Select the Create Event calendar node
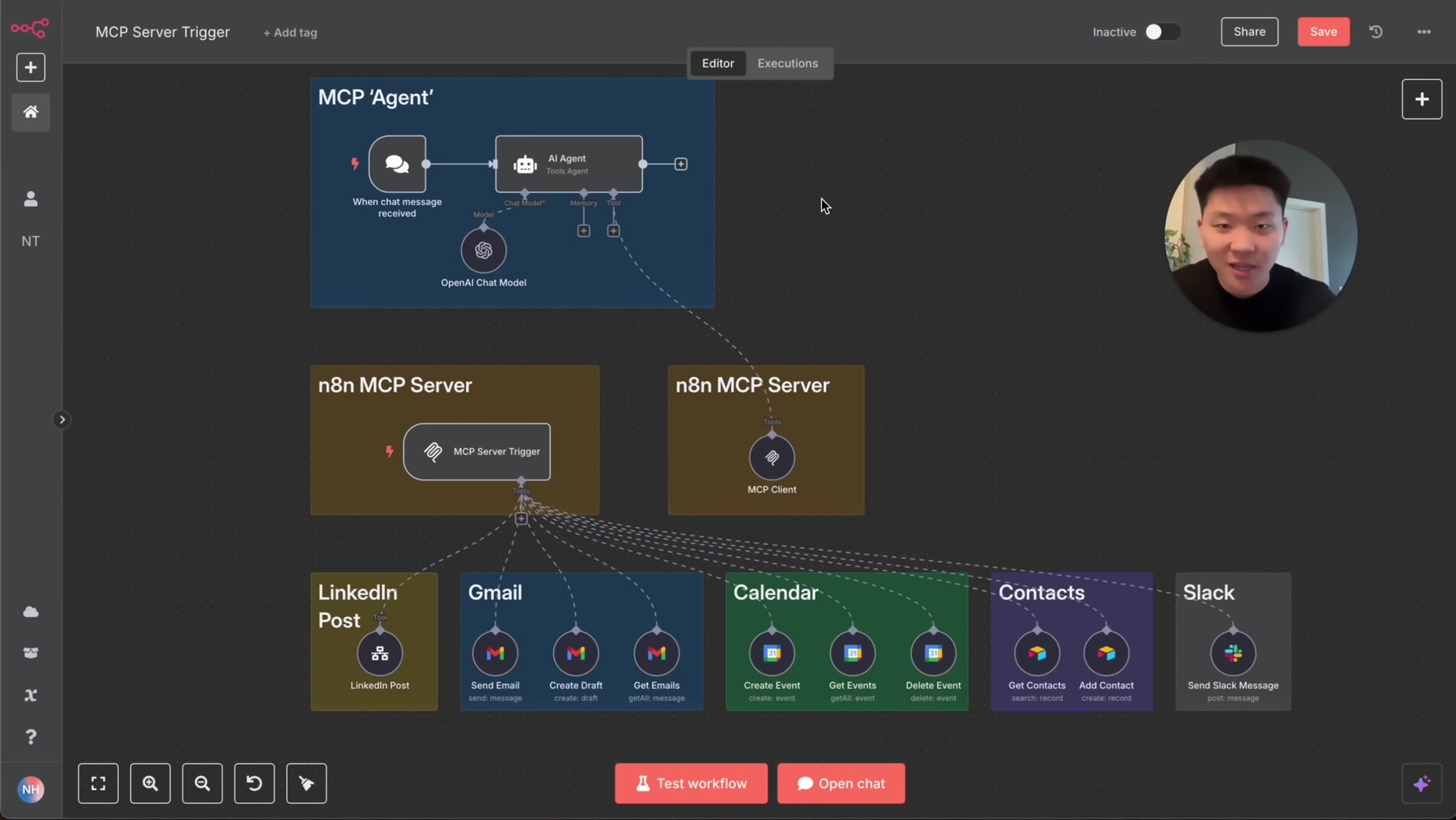The height and width of the screenshot is (820, 1456). (x=772, y=653)
